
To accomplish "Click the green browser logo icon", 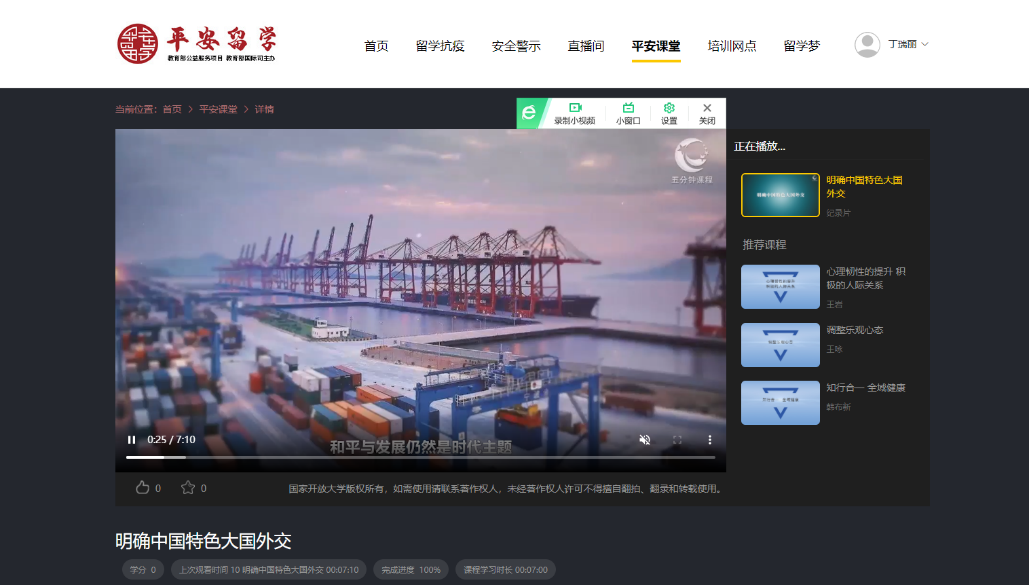I will 529,113.
